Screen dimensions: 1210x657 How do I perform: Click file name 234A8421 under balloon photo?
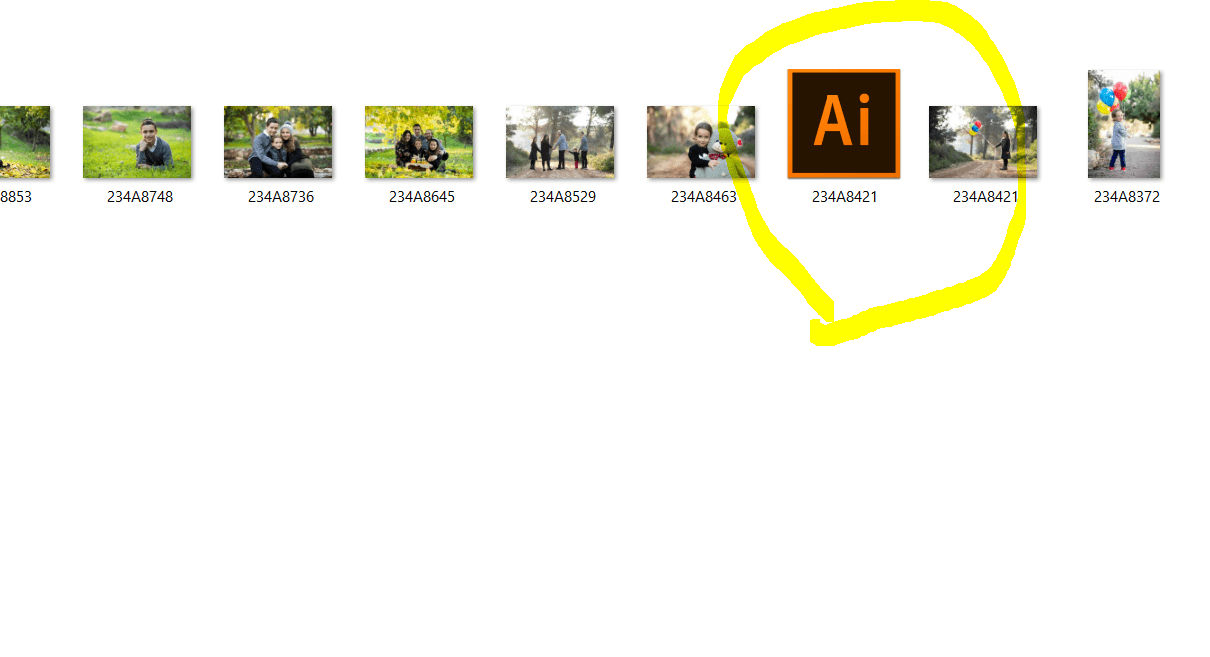[x=986, y=197]
